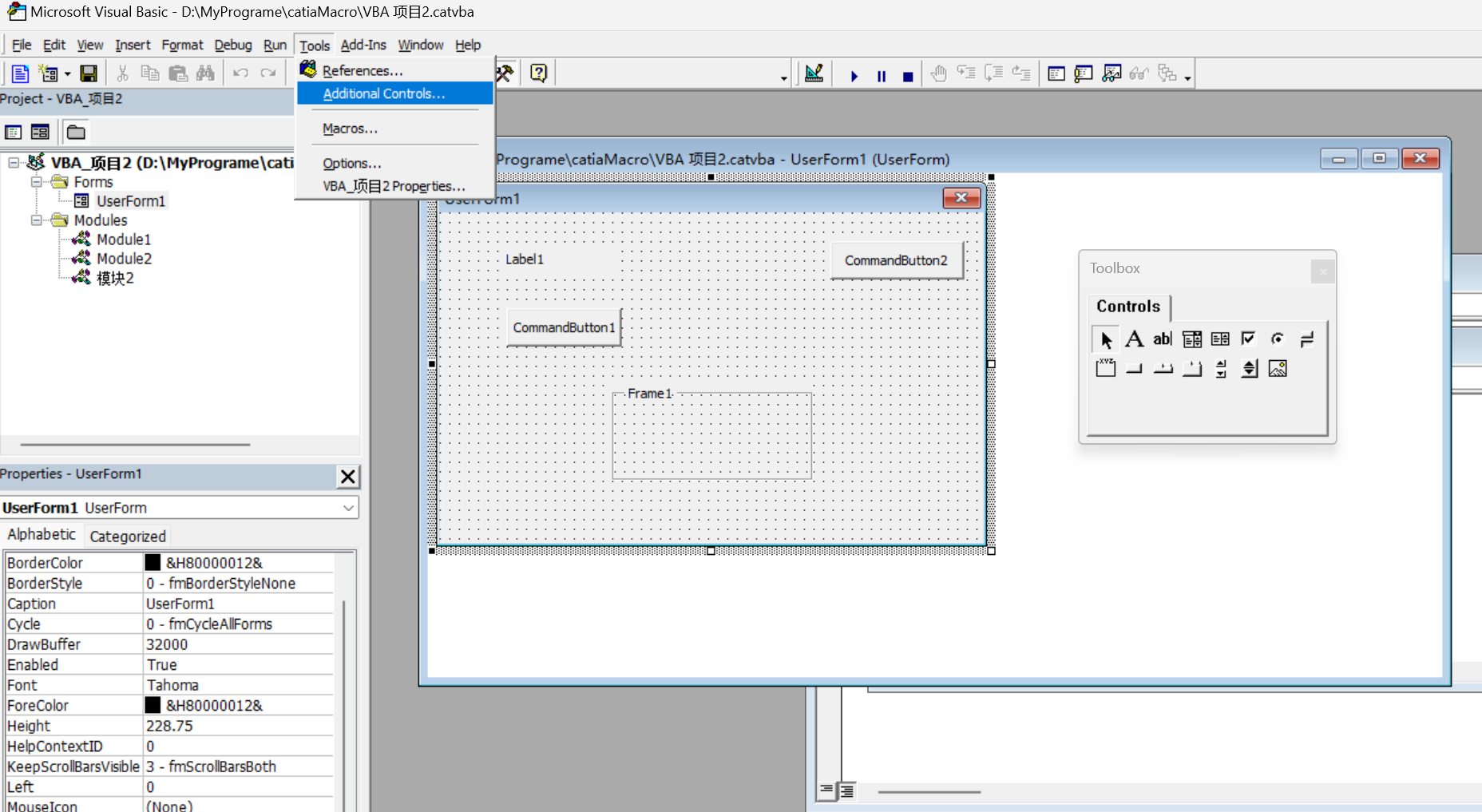Open the Debug menu
This screenshot has width=1482, height=812.
[x=233, y=45]
